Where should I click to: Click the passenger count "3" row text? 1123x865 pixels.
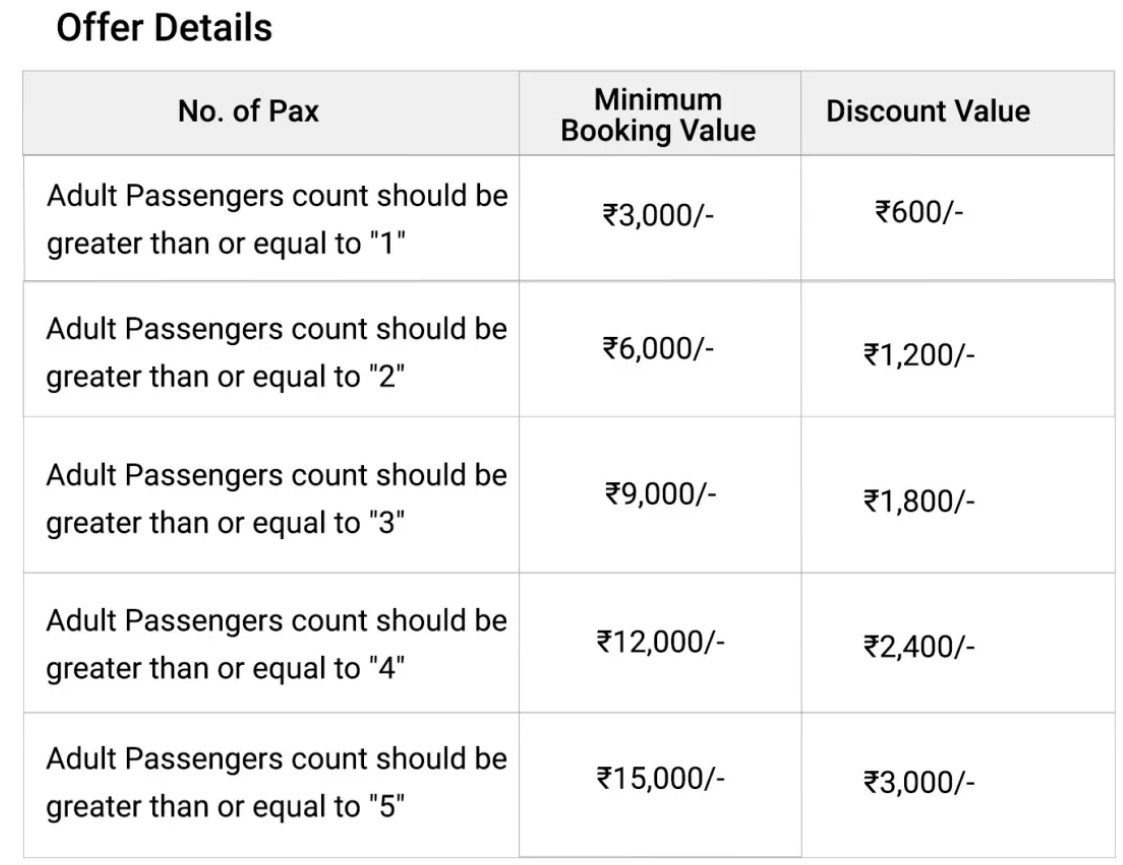[276, 498]
